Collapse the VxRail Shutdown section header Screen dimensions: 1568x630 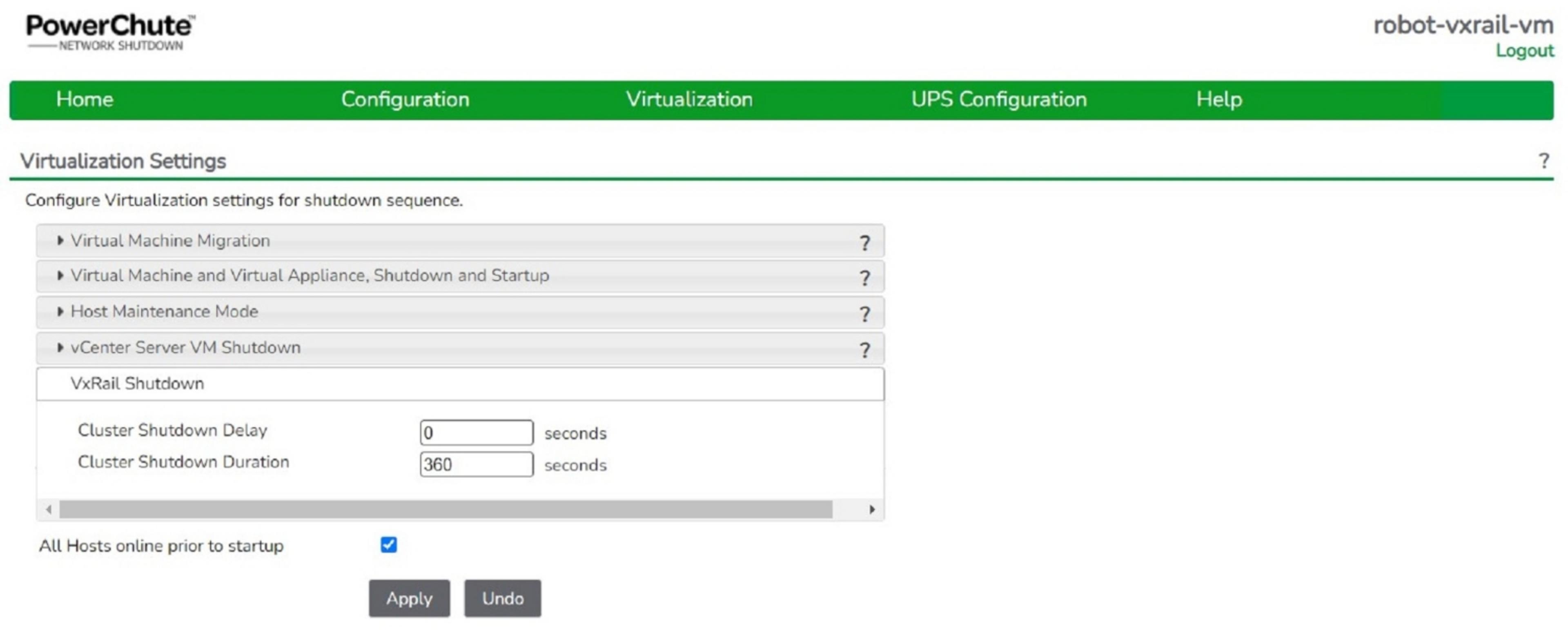(x=459, y=384)
